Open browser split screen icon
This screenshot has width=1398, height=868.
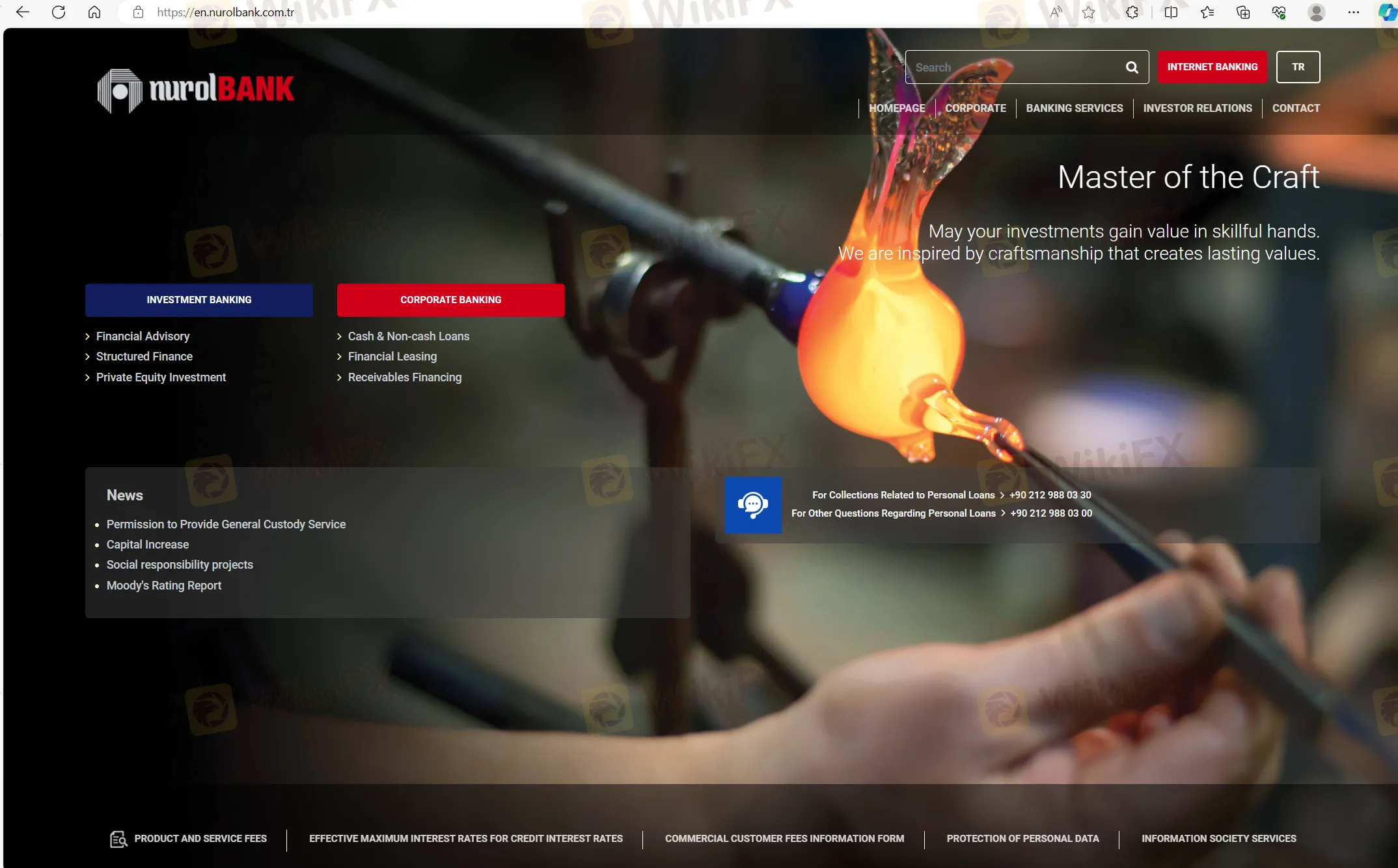pyautogui.click(x=1171, y=12)
